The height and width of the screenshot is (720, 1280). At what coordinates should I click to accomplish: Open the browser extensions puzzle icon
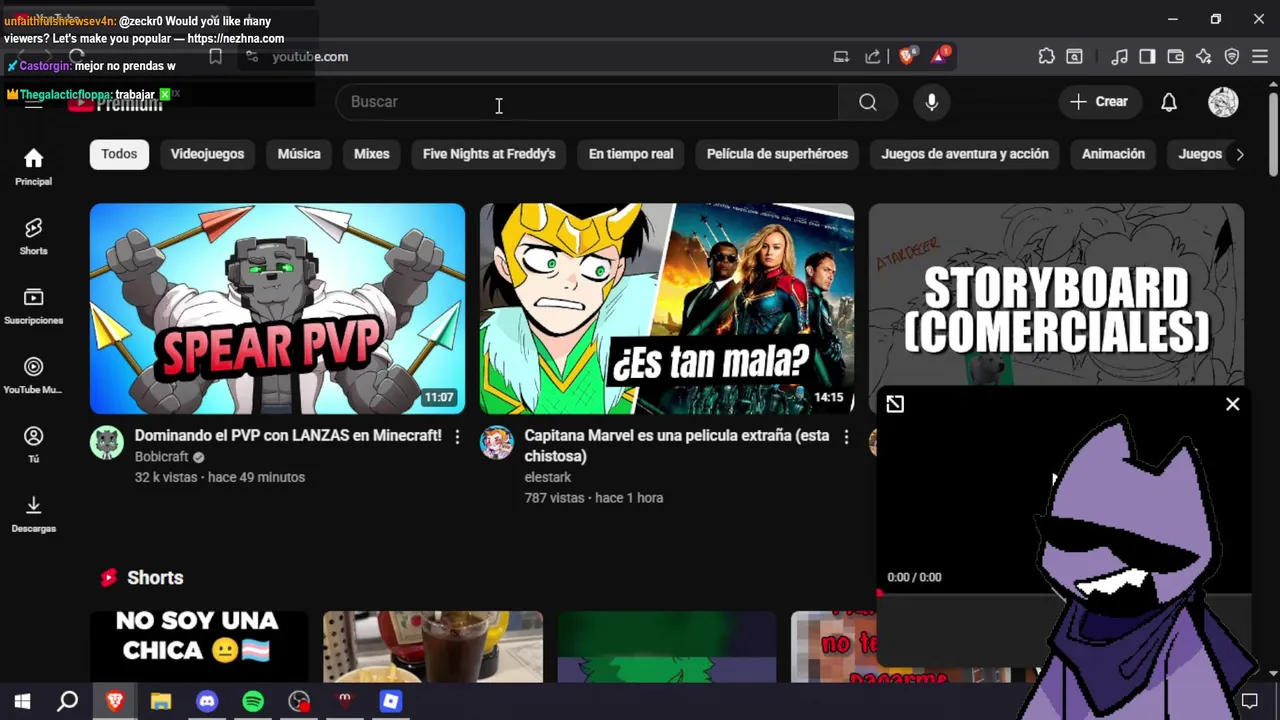(x=1046, y=57)
